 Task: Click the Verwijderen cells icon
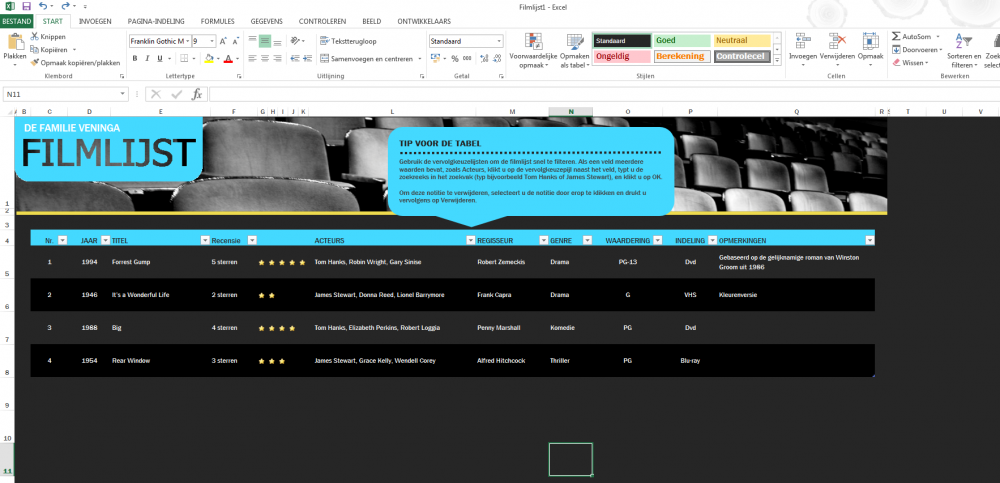[837, 42]
